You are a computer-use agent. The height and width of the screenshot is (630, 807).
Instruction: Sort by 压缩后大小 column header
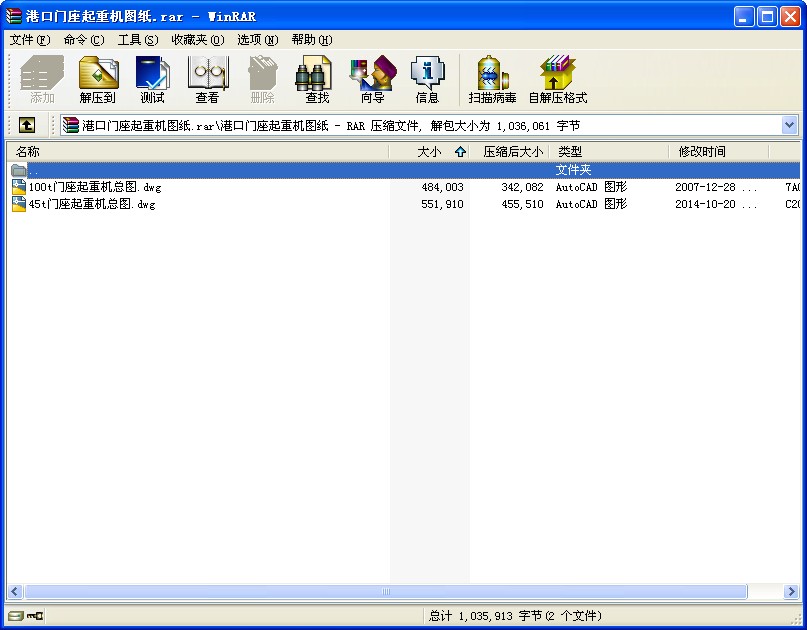[510, 151]
